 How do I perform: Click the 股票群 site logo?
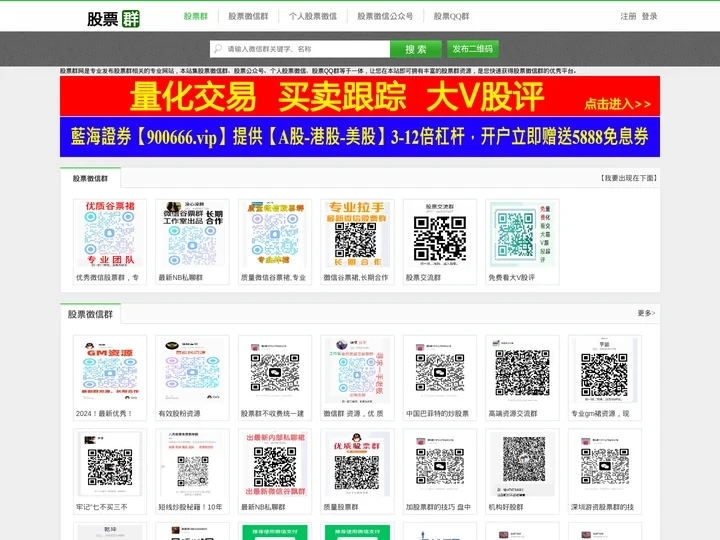113,19
